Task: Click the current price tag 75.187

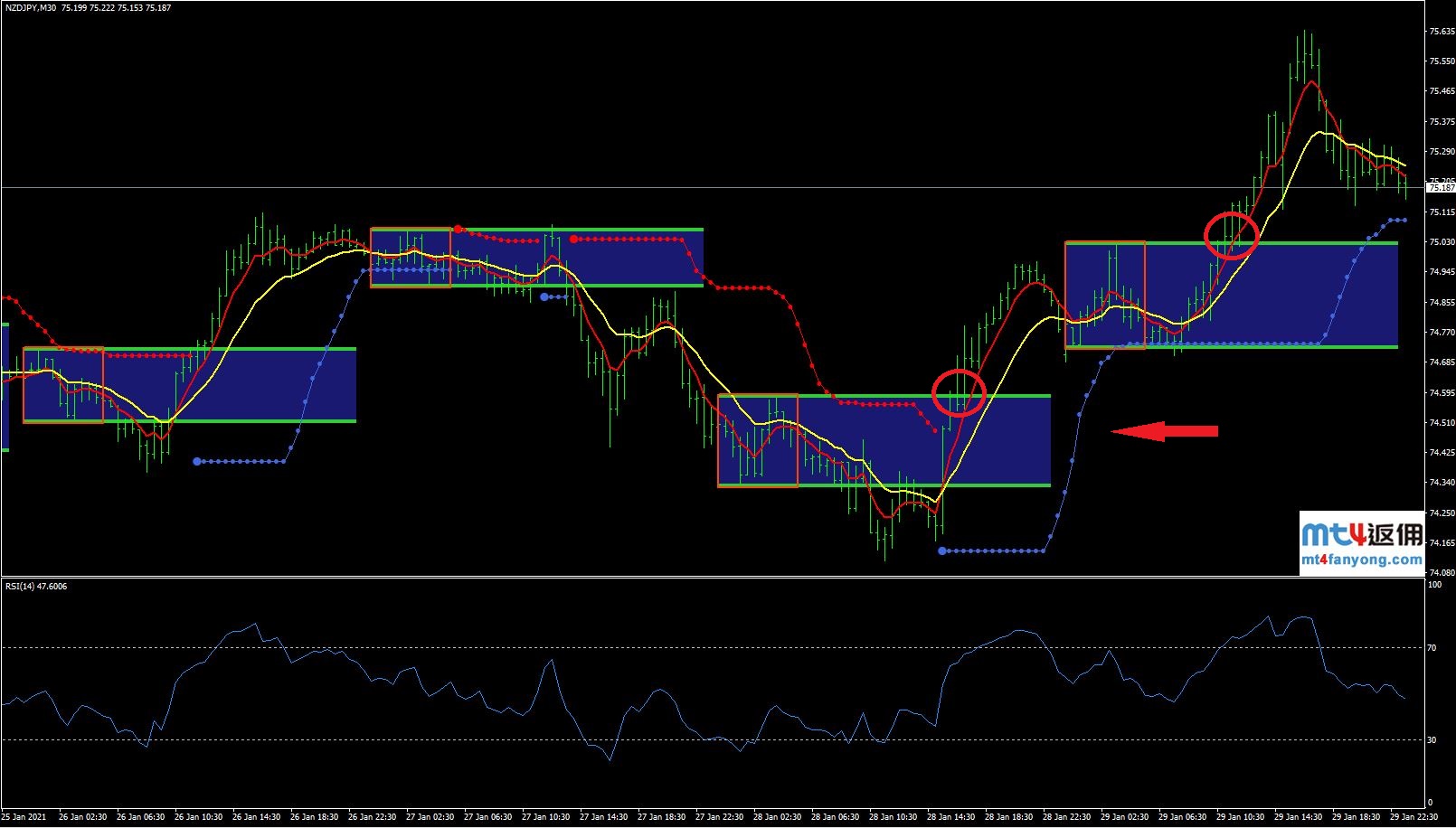Action: coord(1441,188)
